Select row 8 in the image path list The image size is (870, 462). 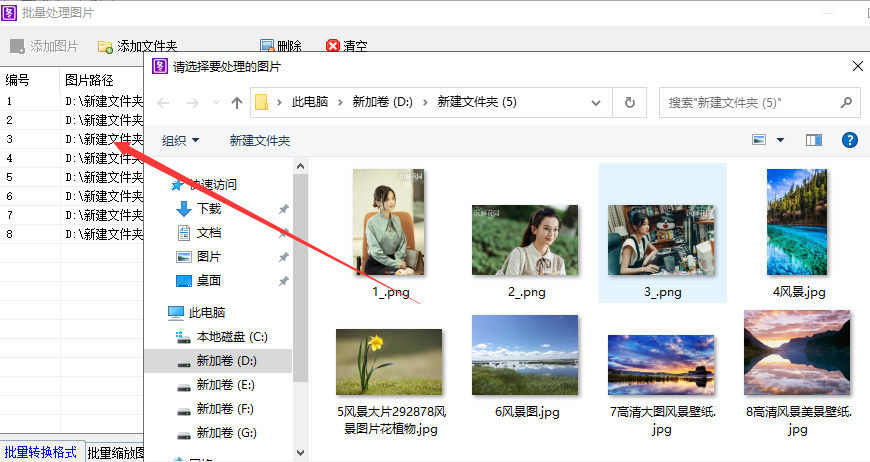point(72,234)
